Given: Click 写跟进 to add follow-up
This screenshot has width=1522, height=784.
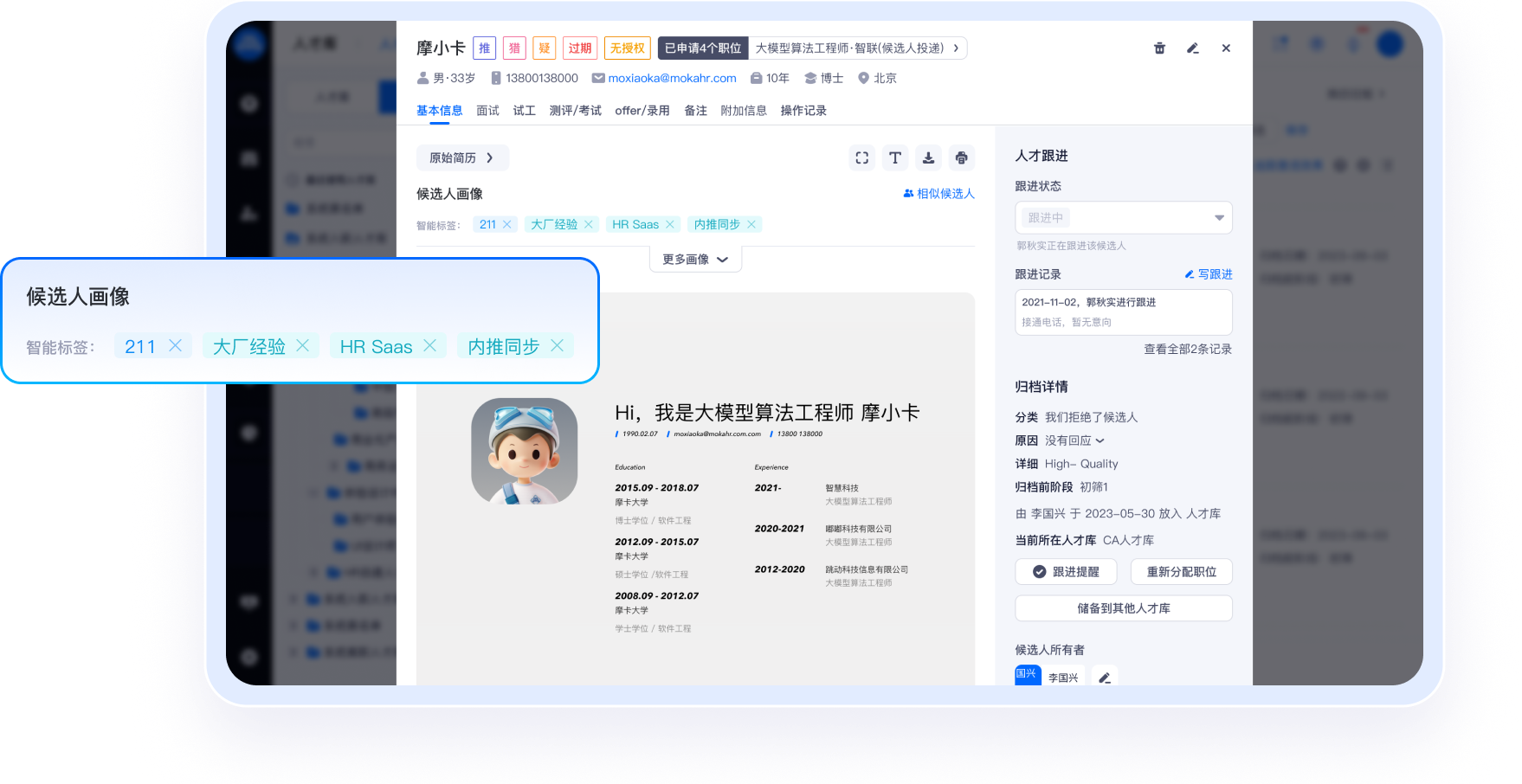Looking at the screenshot, I should 1209,274.
